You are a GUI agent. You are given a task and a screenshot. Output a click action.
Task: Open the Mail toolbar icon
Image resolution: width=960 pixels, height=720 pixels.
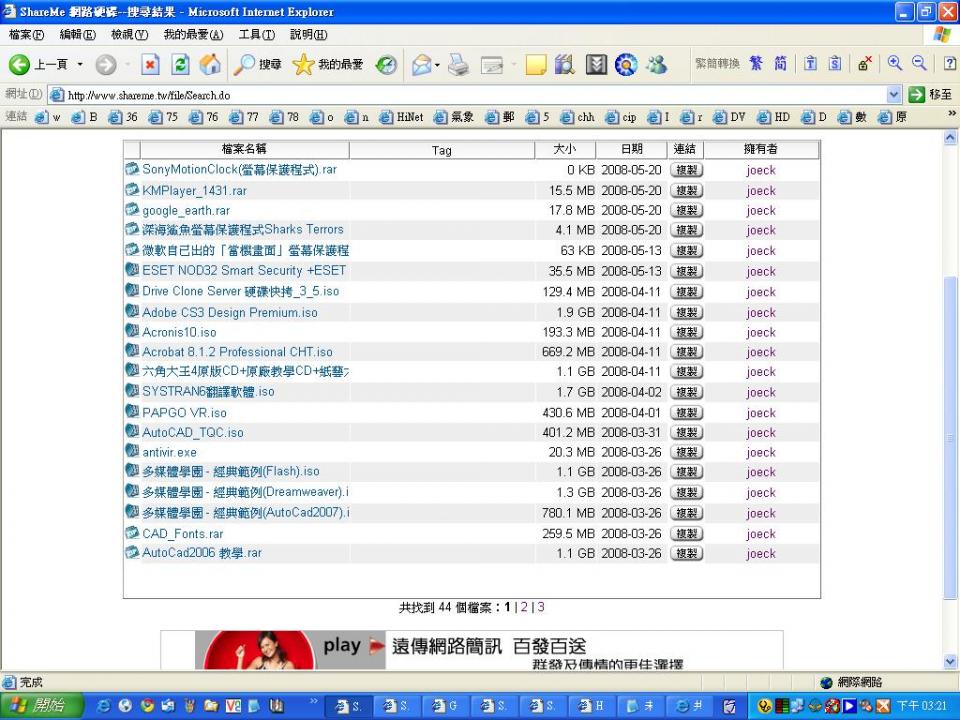point(421,64)
